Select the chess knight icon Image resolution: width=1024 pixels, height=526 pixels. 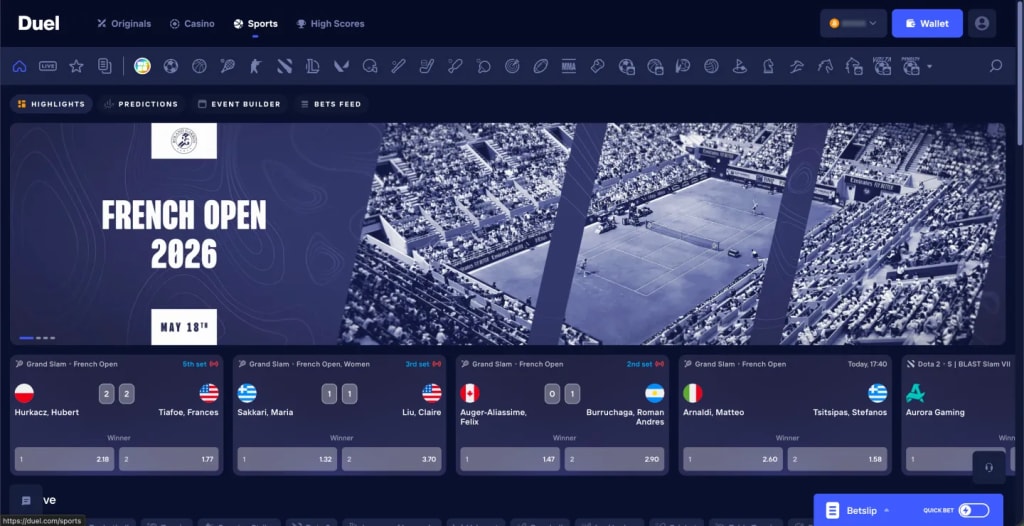click(768, 66)
